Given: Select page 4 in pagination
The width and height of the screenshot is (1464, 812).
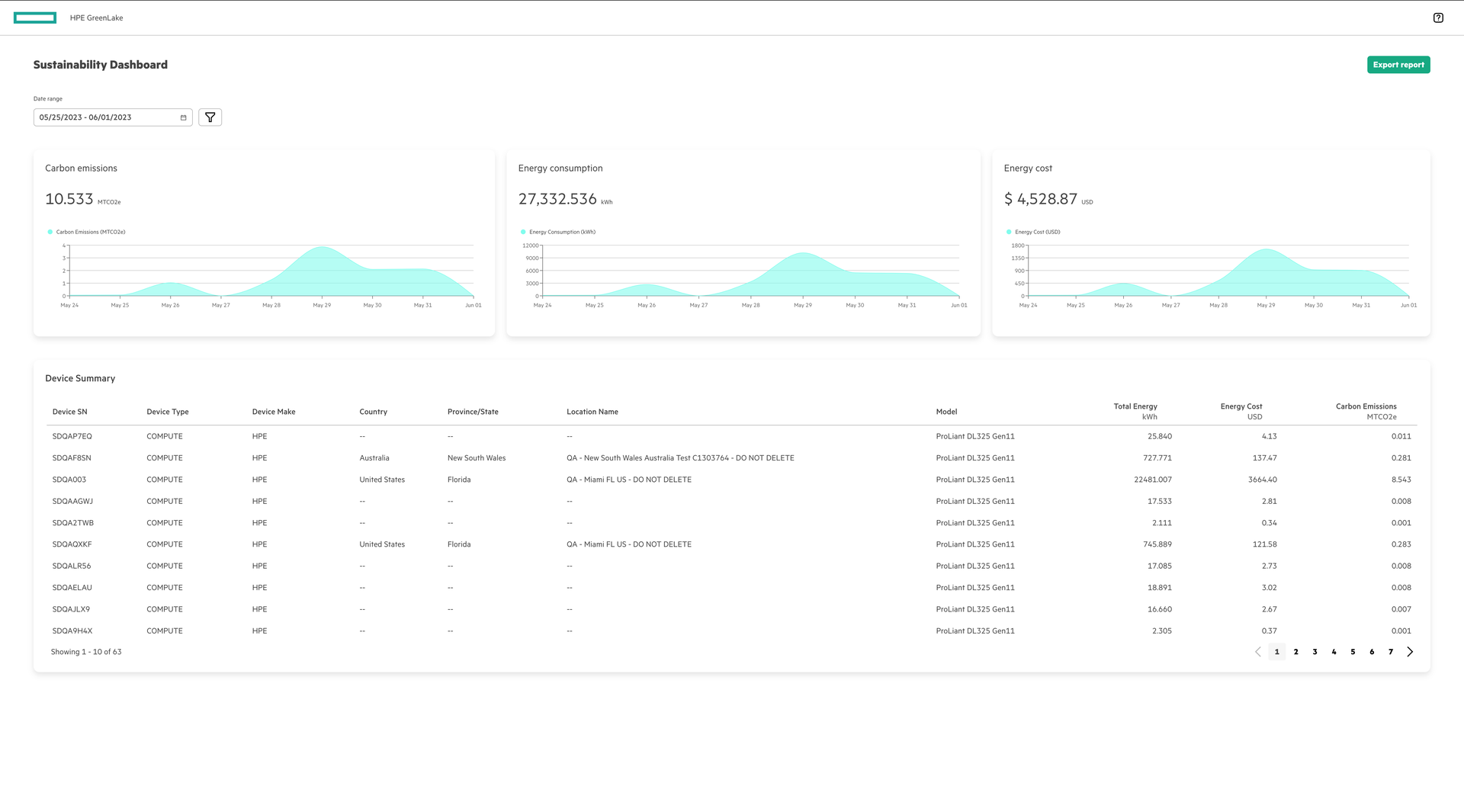Looking at the screenshot, I should (1334, 652).
